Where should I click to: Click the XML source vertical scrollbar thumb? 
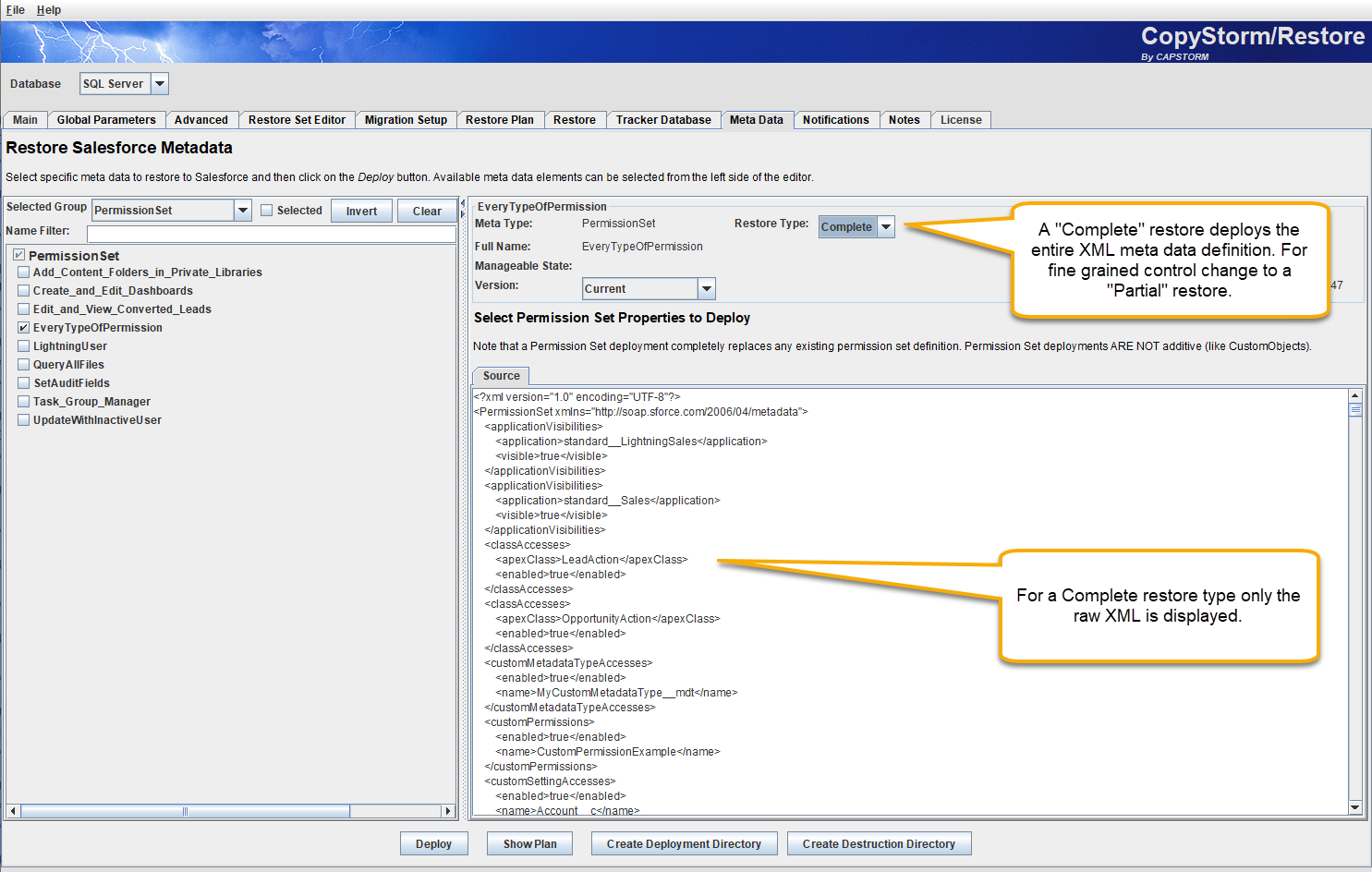[x=1355, y=410]
